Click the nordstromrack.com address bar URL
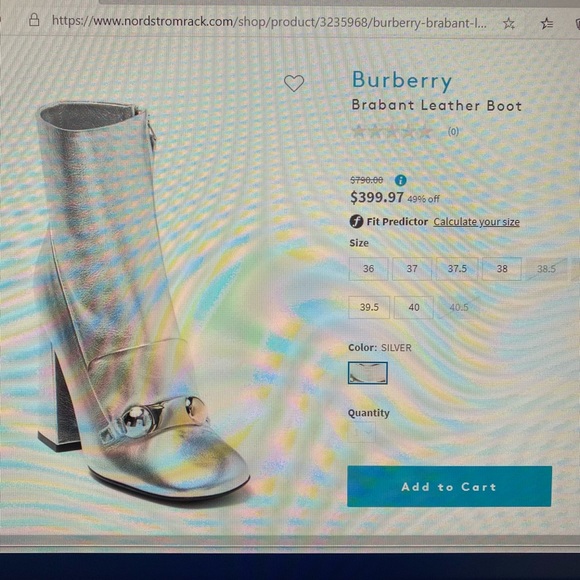The image size is (580, 580). pos(269,22)
